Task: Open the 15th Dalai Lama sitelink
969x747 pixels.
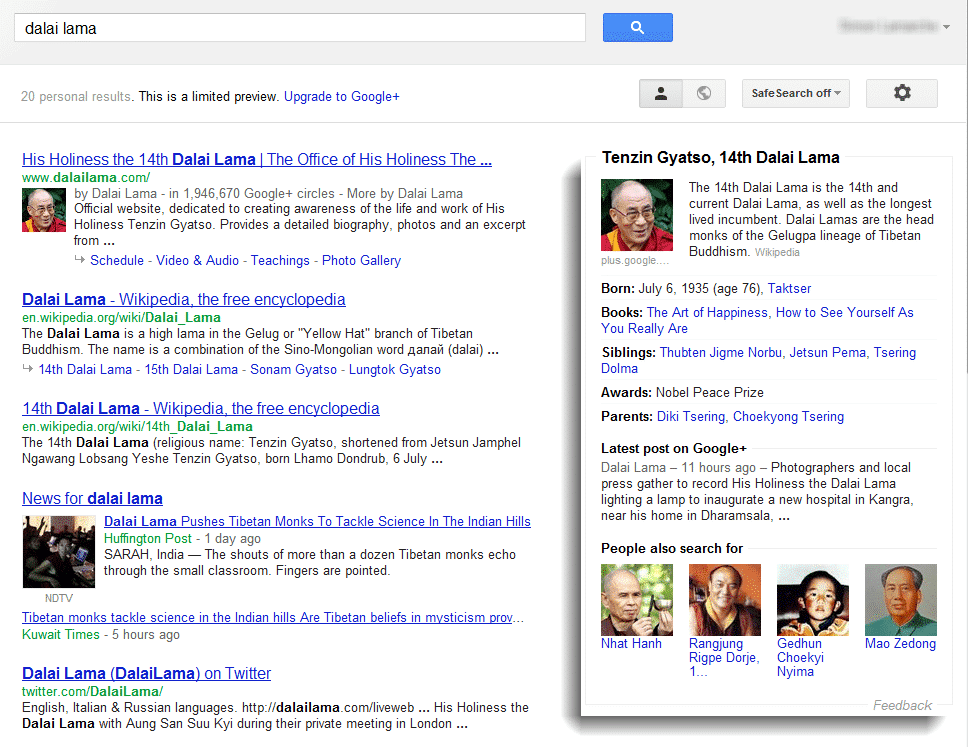Action: 192,370
